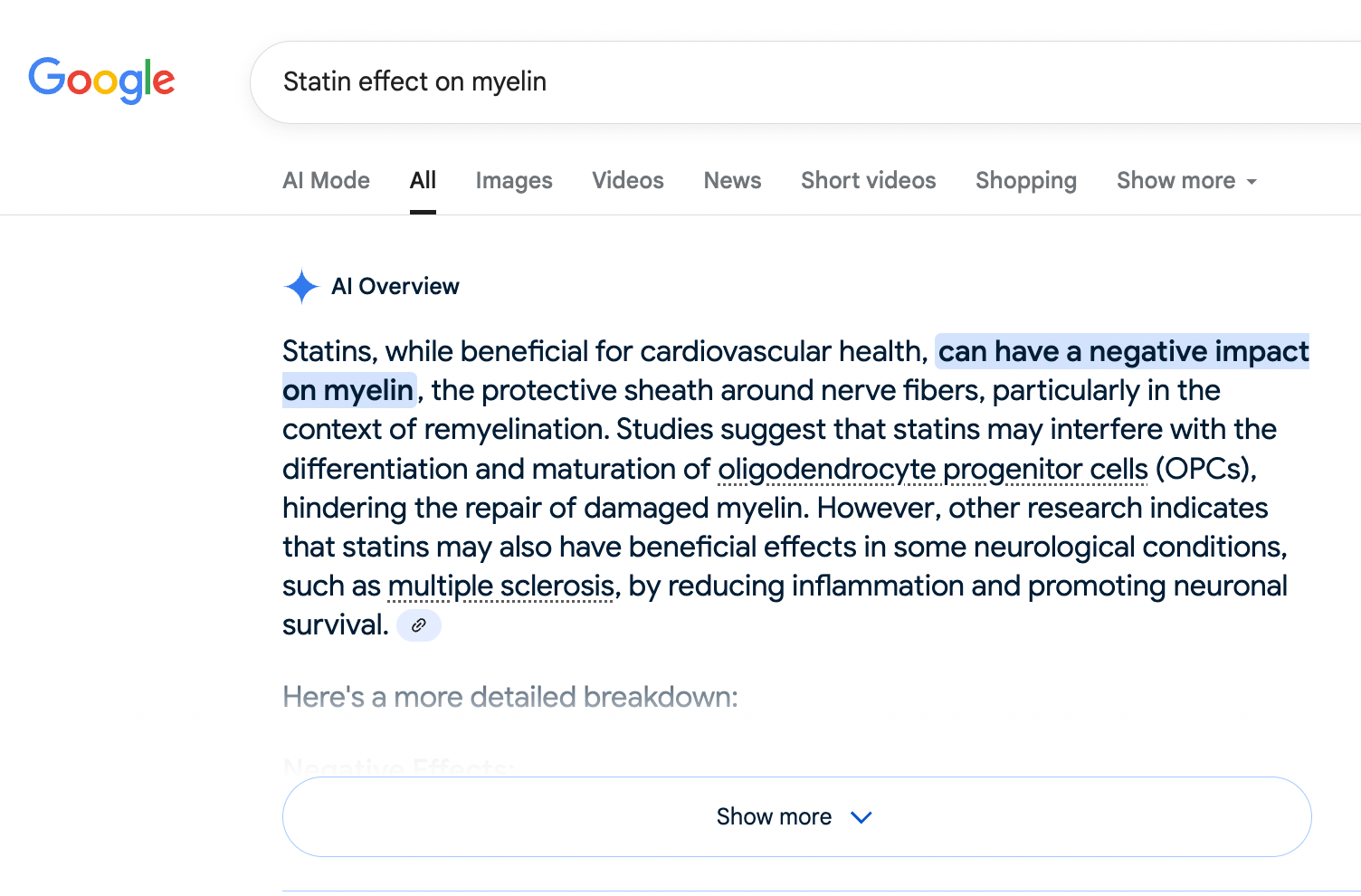Open the Videos tab

627,181
